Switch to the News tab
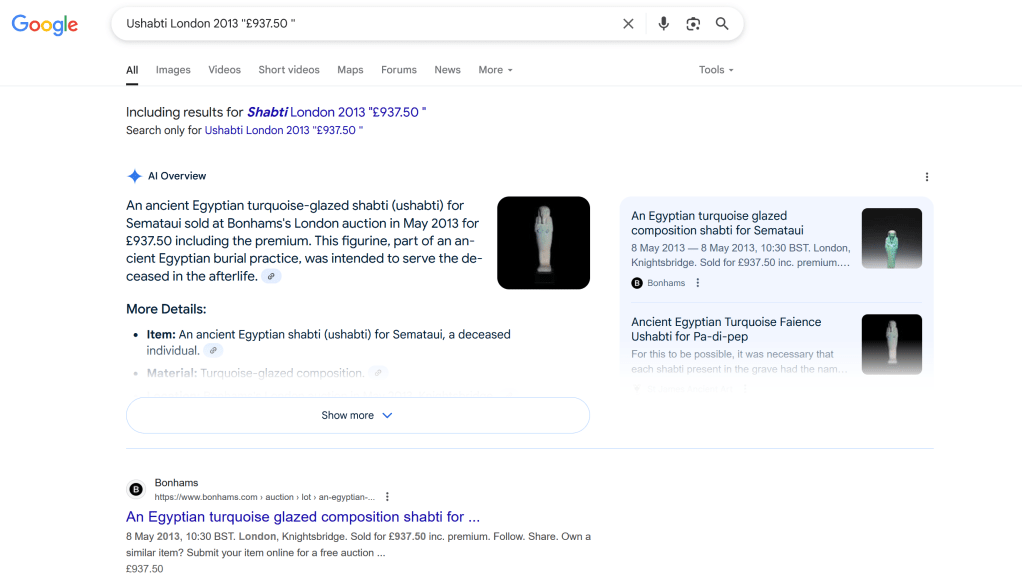 click(447, 70)
